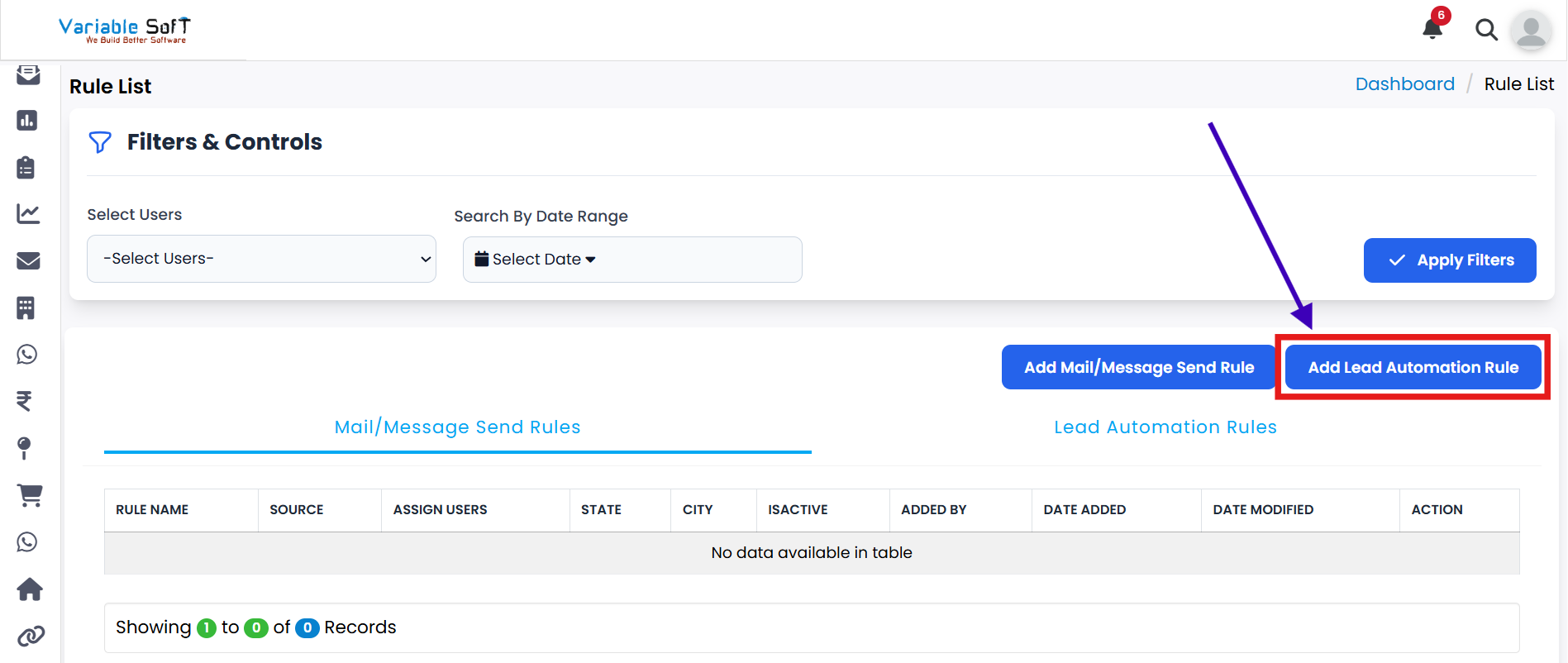The image size is (1568, 663).
Task: Open the shopping cart sidebar icon
Action: (x=30, y=495)
